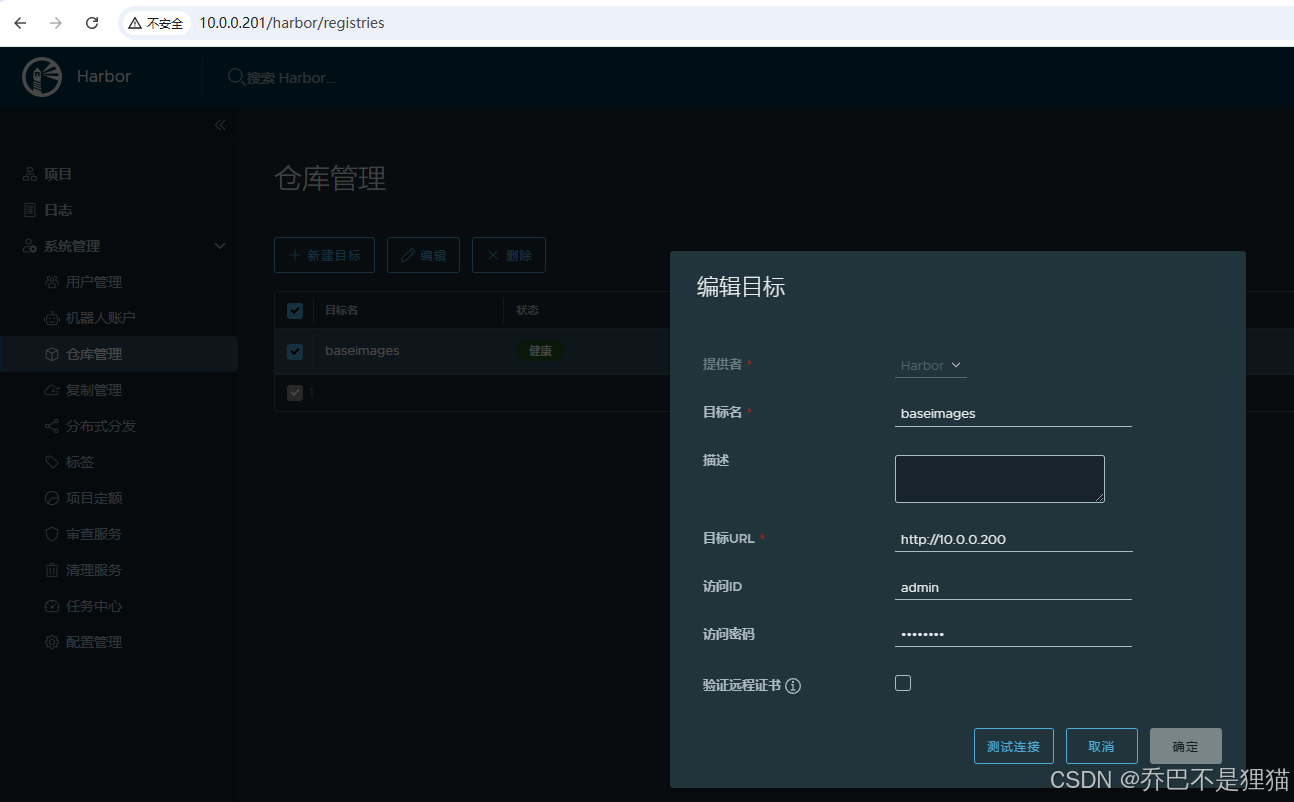Screen dimensions: 1294x802
Task: Click the 新建目标 button
Action: (x=324, y=255)
